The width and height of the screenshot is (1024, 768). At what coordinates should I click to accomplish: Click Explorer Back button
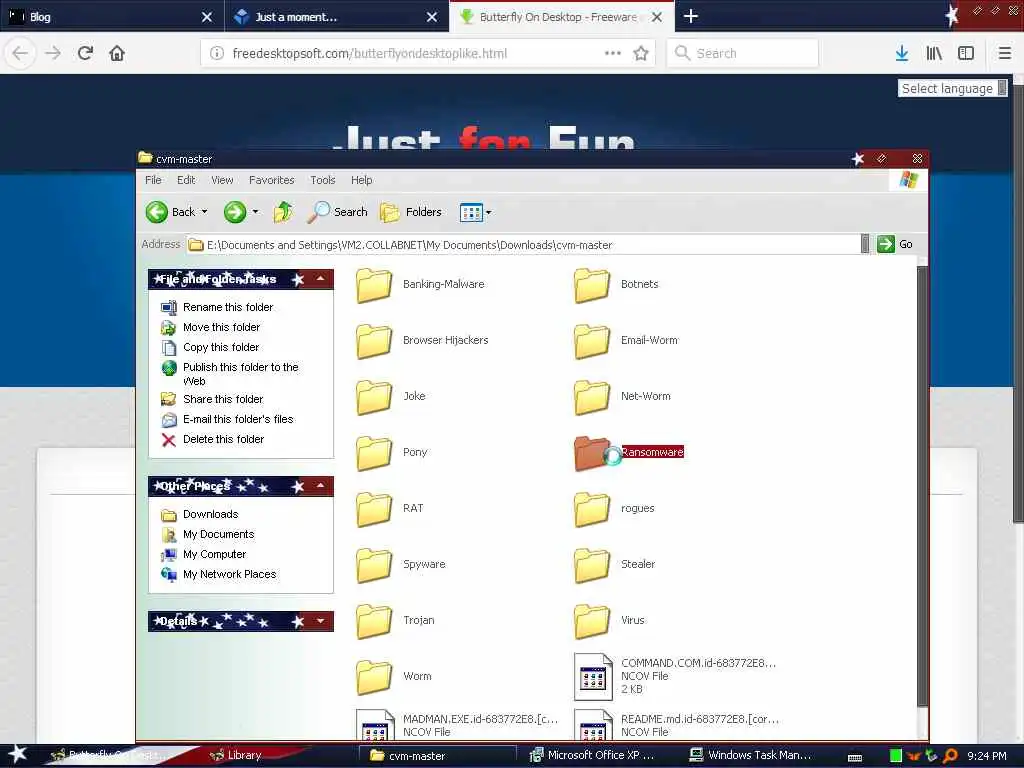point(170,212)
